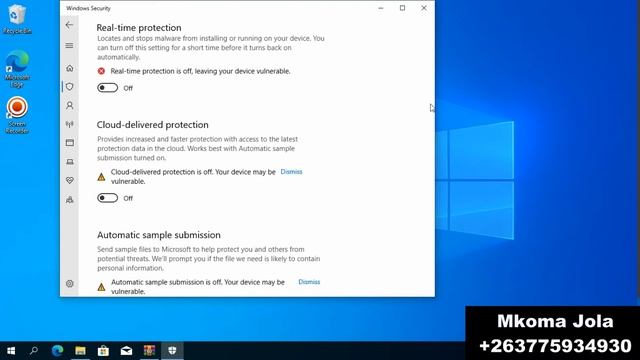Click the Windows Security title text
This screenshot has width=640, height=360.
[88, 8]
